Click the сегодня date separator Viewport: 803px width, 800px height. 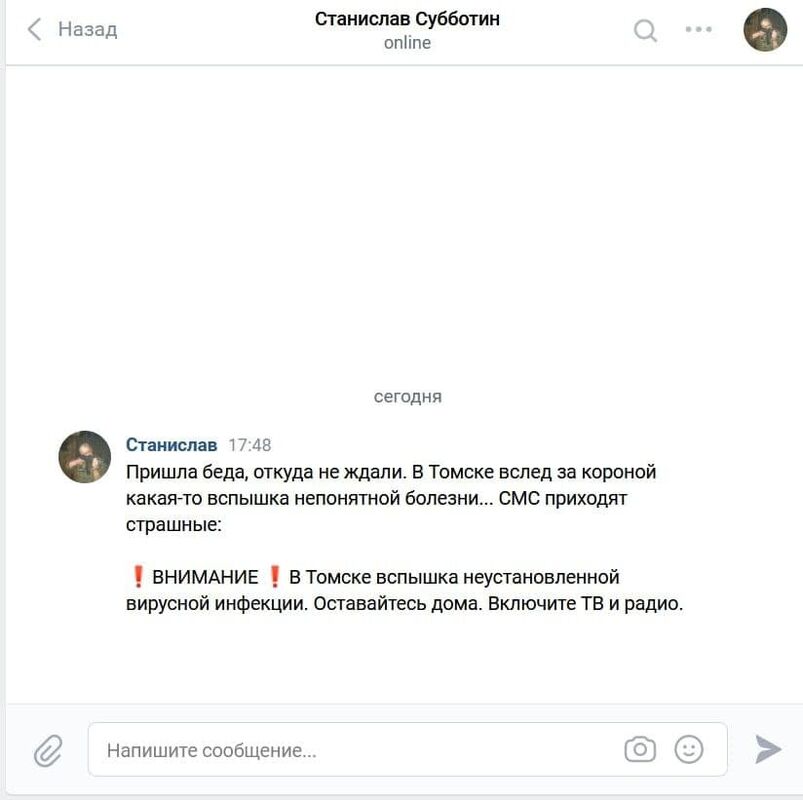pos(408,396)
